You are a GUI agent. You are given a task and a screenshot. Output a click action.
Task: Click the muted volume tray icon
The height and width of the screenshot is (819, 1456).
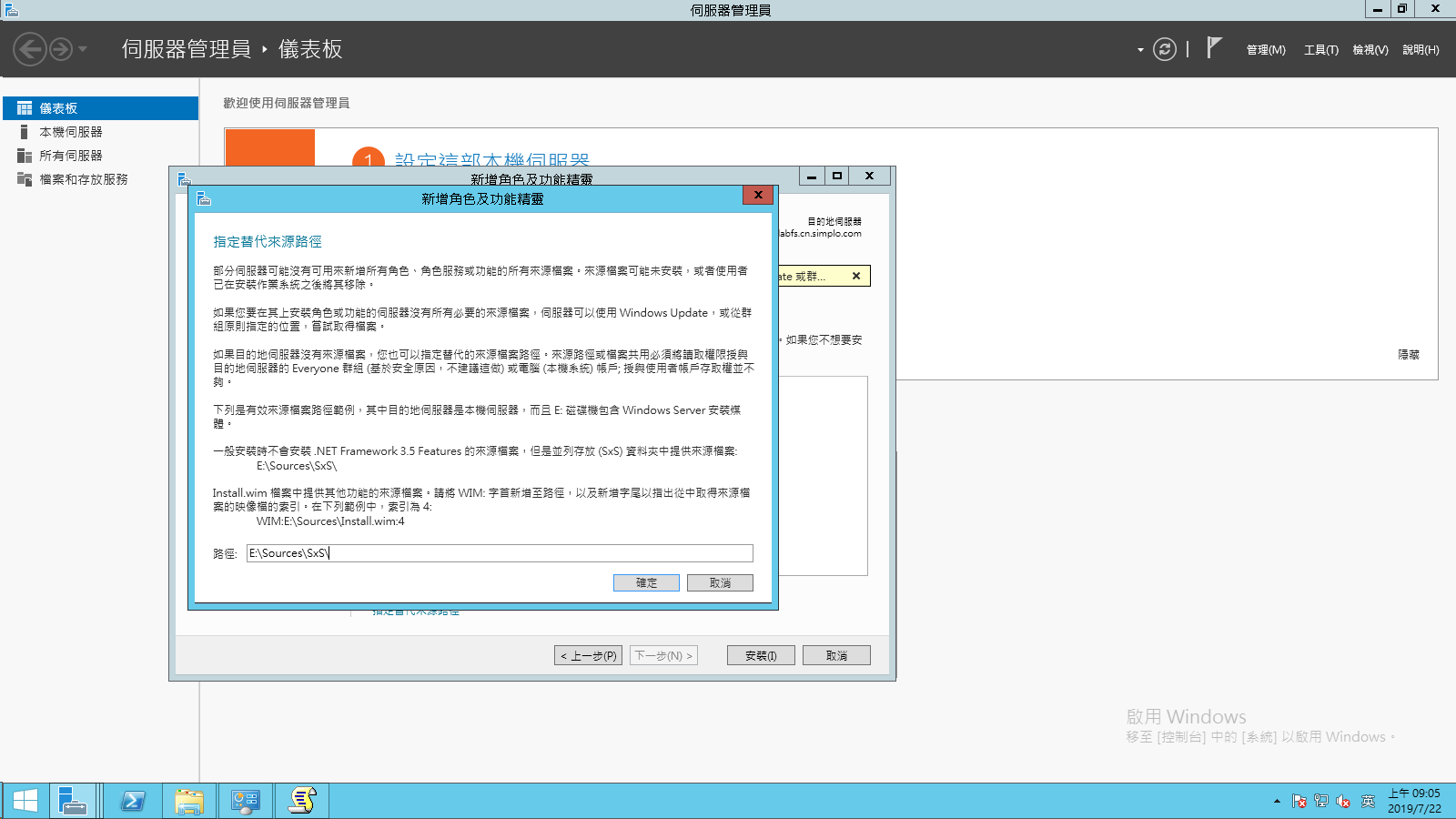[x=1342, y=802]
